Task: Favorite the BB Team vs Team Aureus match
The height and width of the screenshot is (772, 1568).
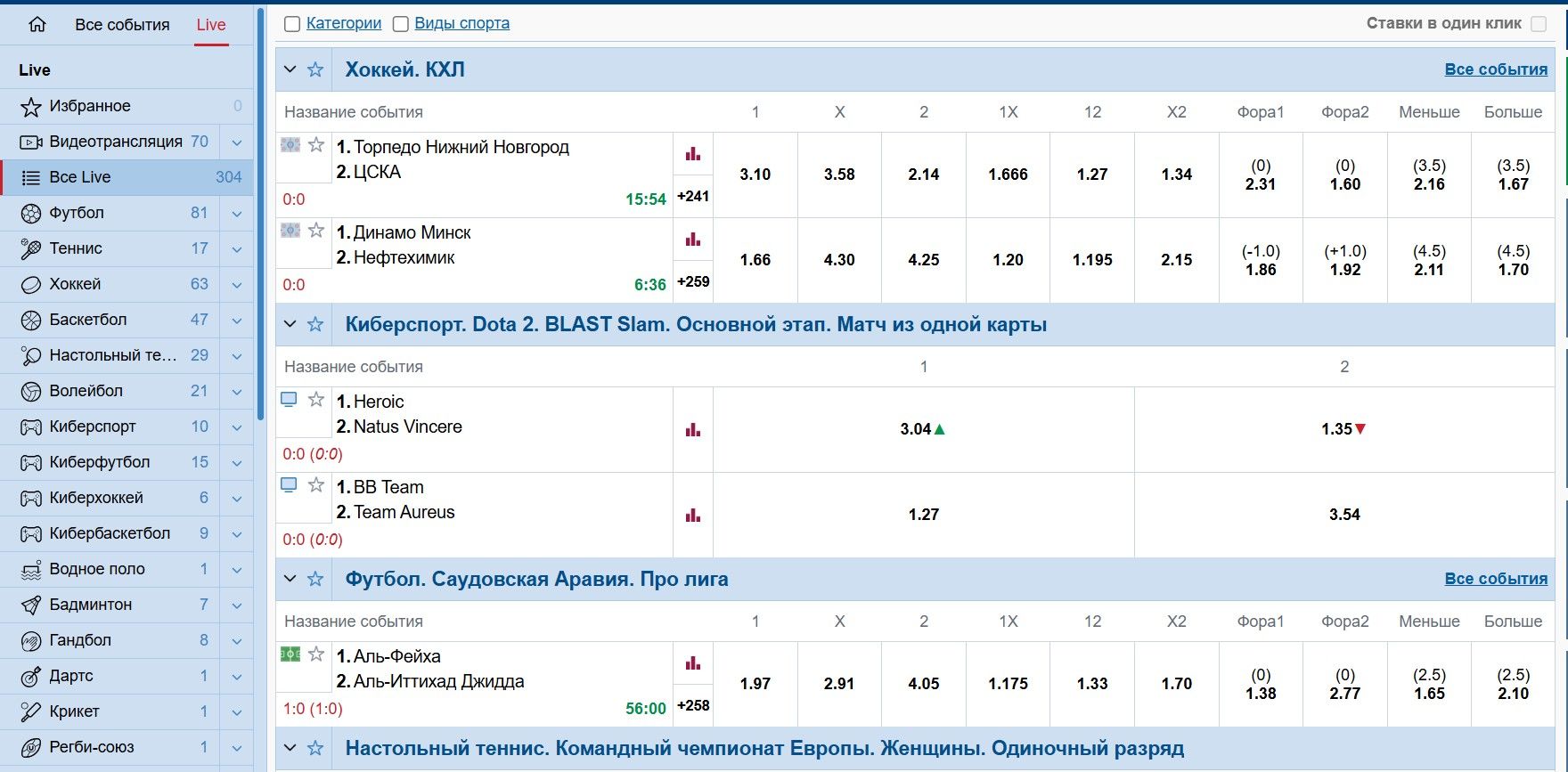Action: tap(316, 485)
